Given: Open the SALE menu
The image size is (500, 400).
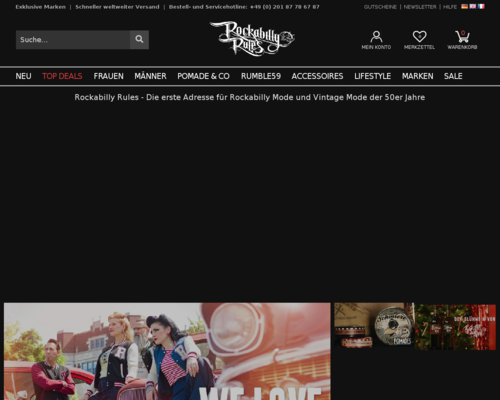Looking at the screenshot, I should tap(453, 76).
